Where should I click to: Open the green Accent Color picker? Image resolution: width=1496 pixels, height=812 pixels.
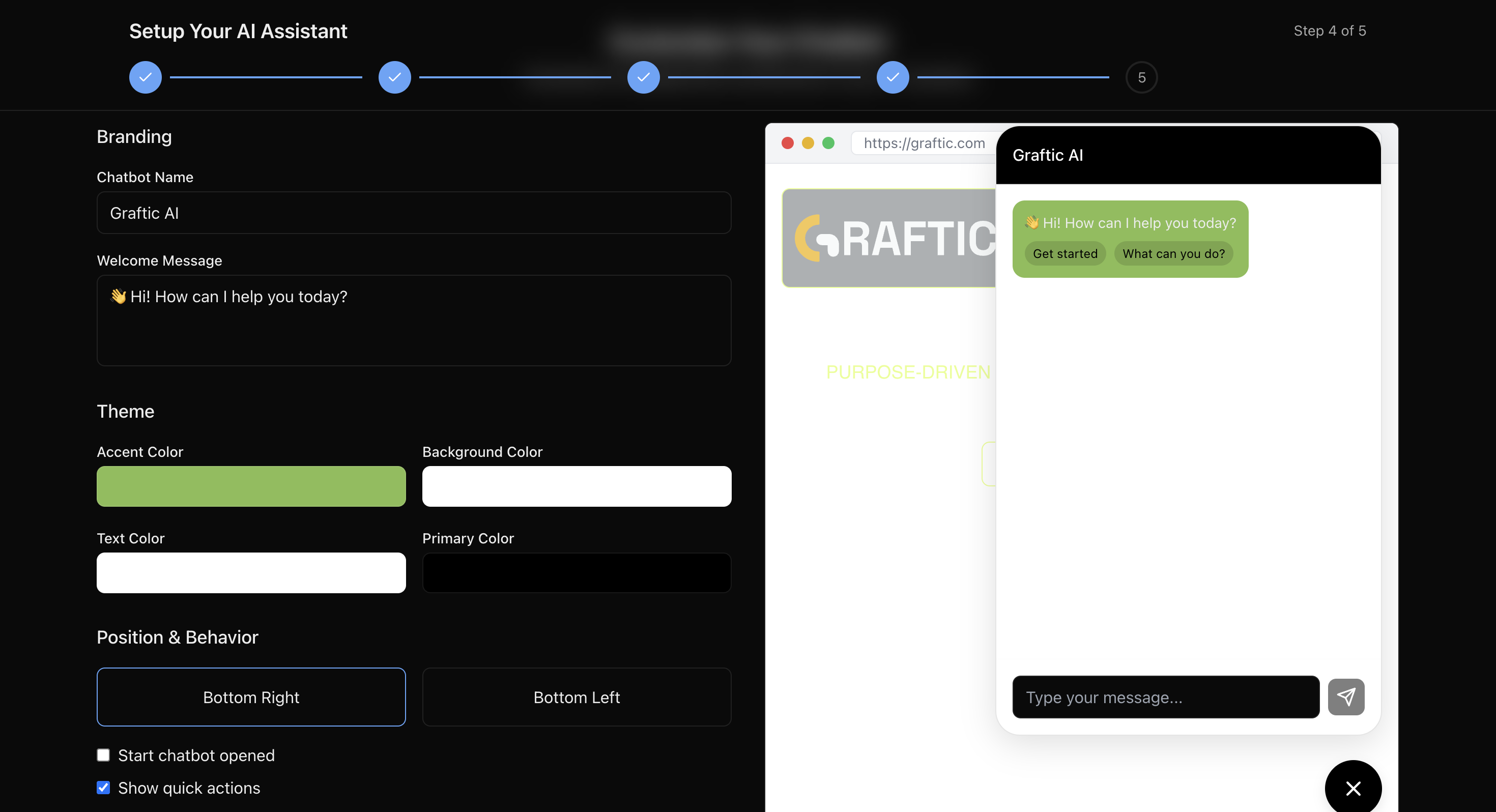[251, 486]
